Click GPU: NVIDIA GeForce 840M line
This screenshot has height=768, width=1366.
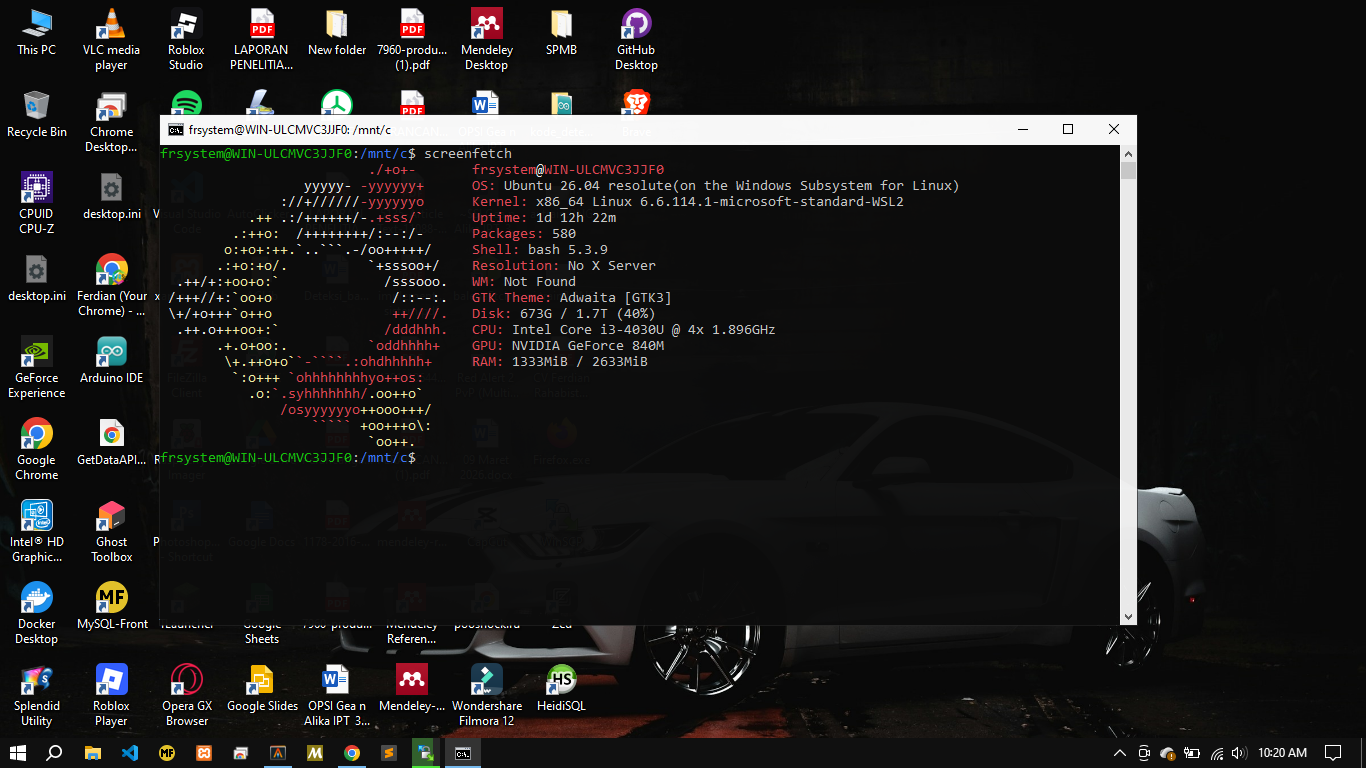click(568, 345)
